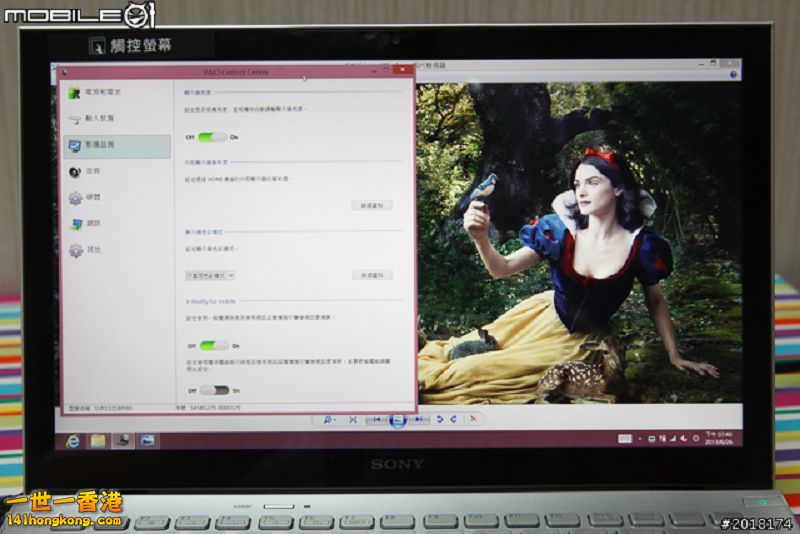
Task: Click the taskbar clock and date
Action: pos(719,438)
